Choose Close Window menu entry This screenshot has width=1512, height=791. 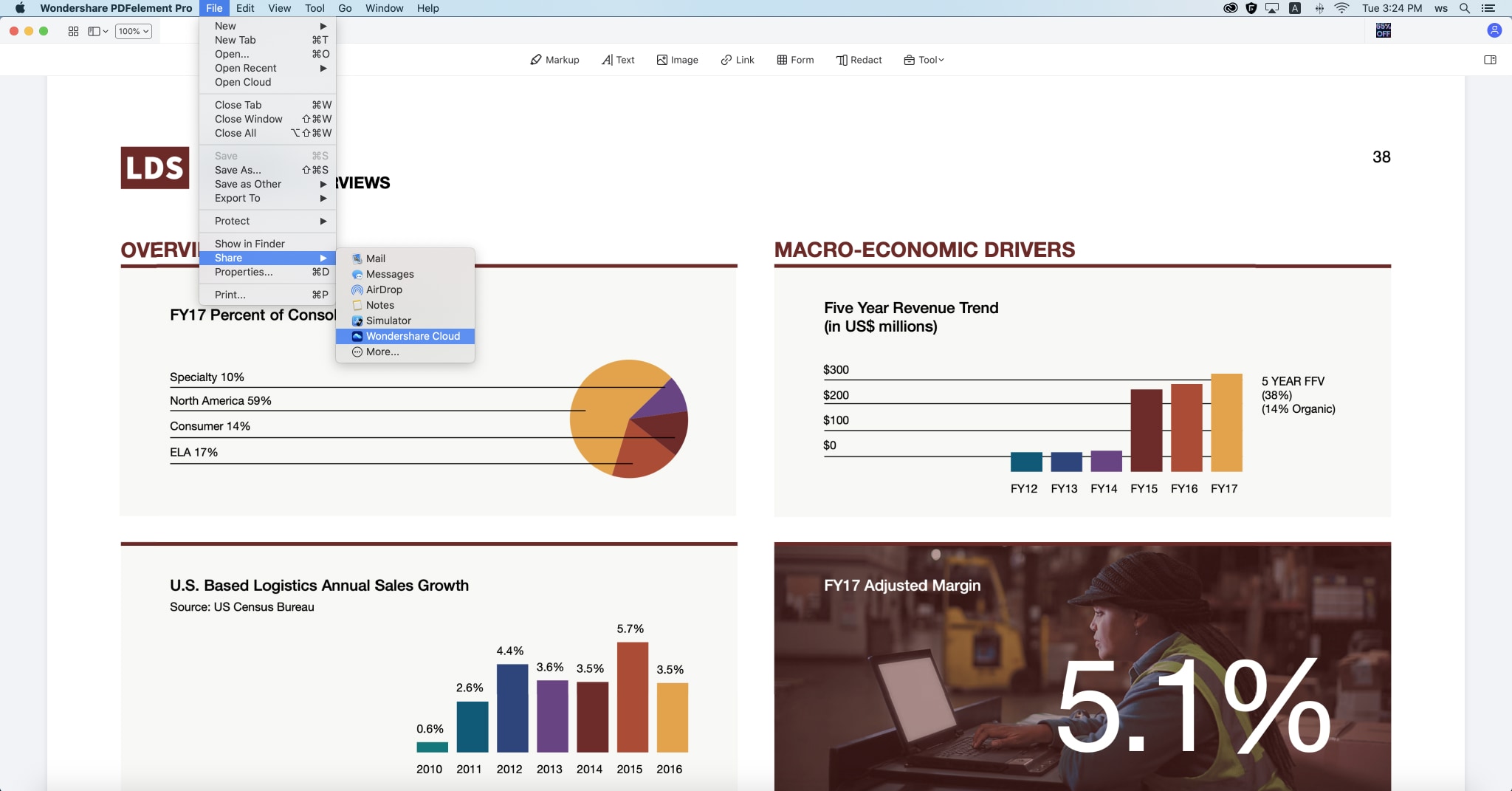[267, 119]
